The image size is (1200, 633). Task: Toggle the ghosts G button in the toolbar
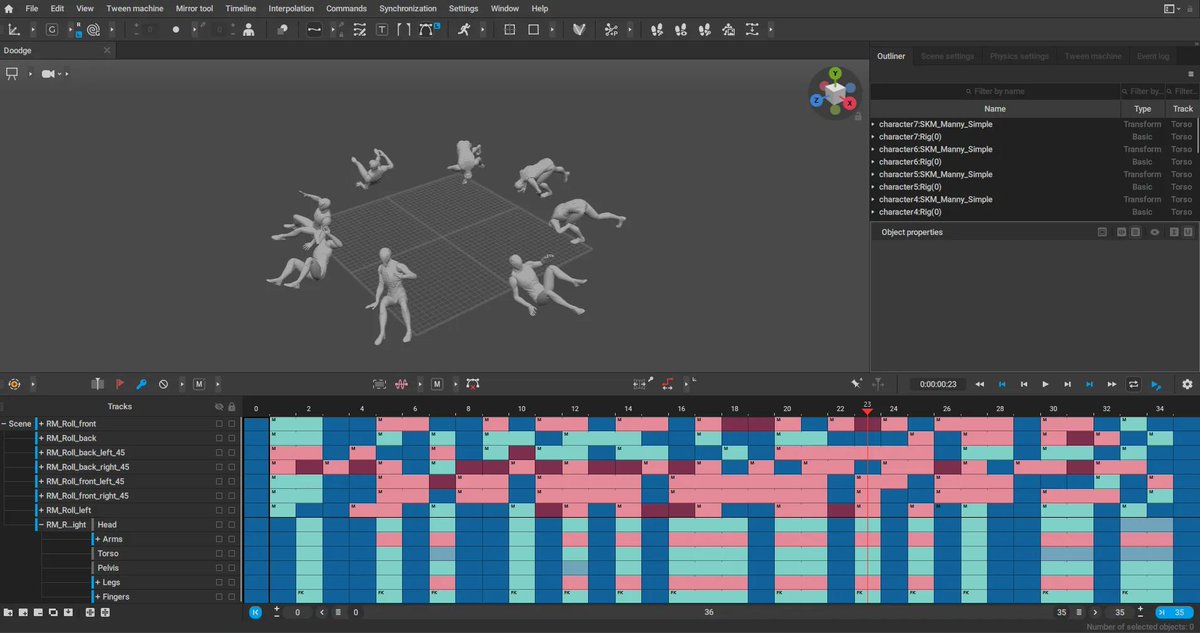click(52, 30)
